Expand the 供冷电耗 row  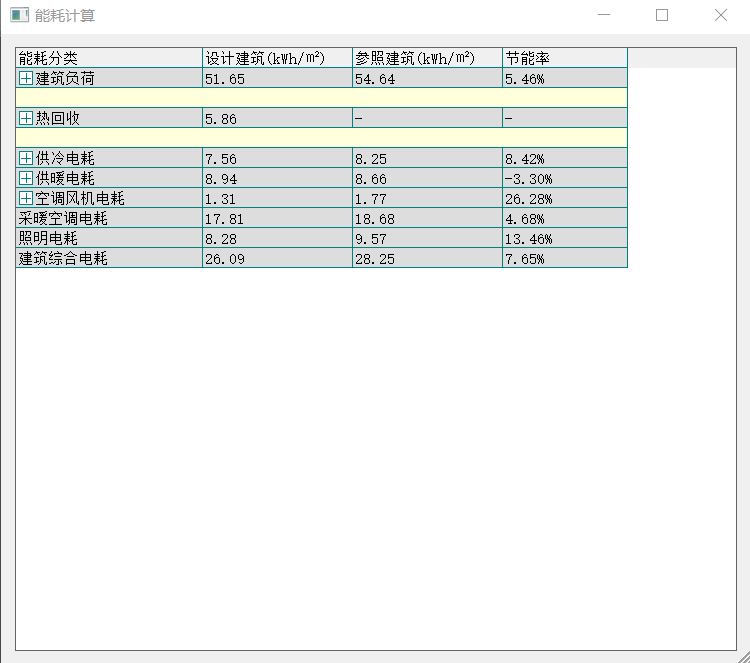26,158
